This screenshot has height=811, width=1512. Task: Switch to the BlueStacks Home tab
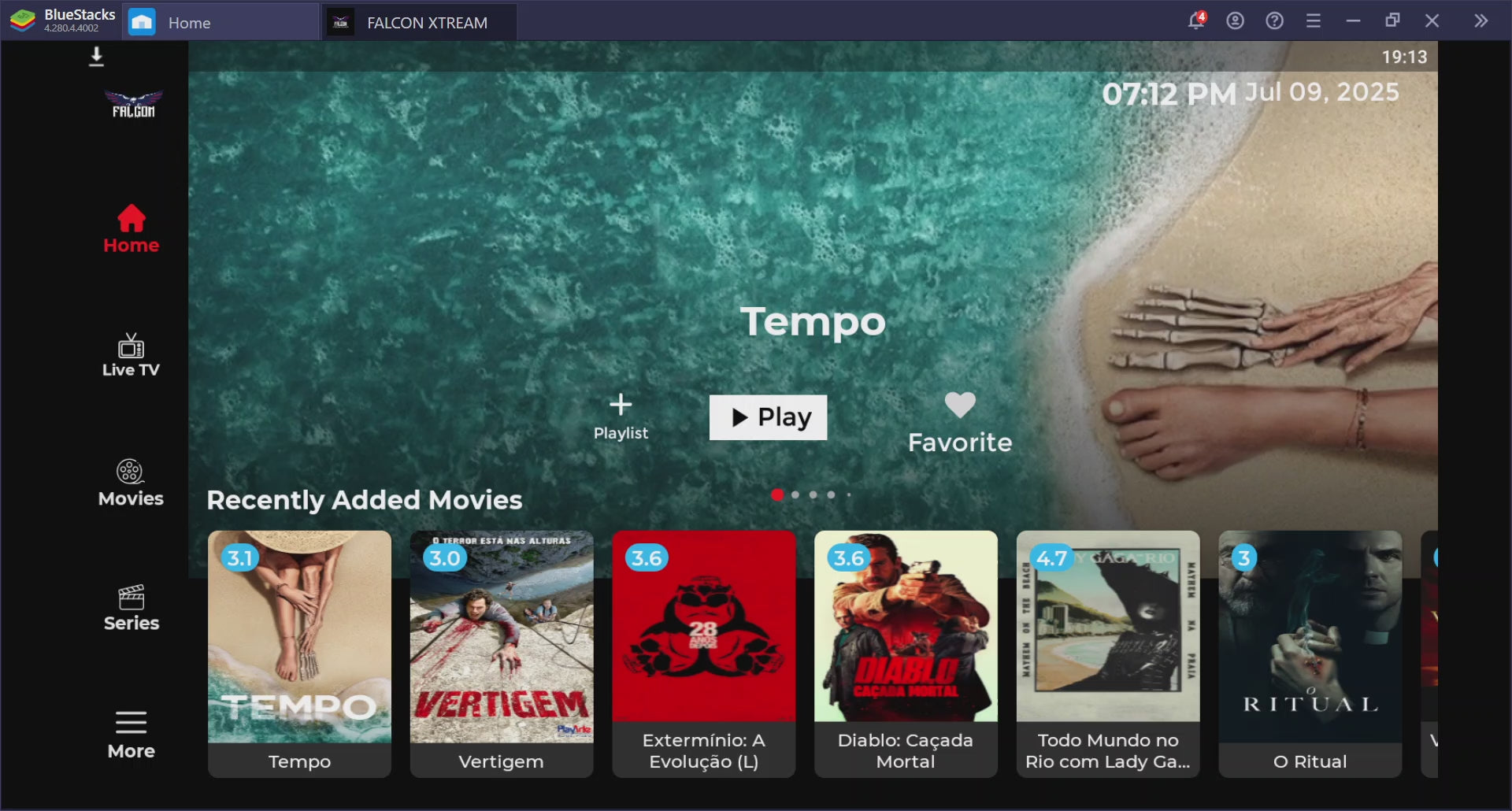tap(189, 23)
